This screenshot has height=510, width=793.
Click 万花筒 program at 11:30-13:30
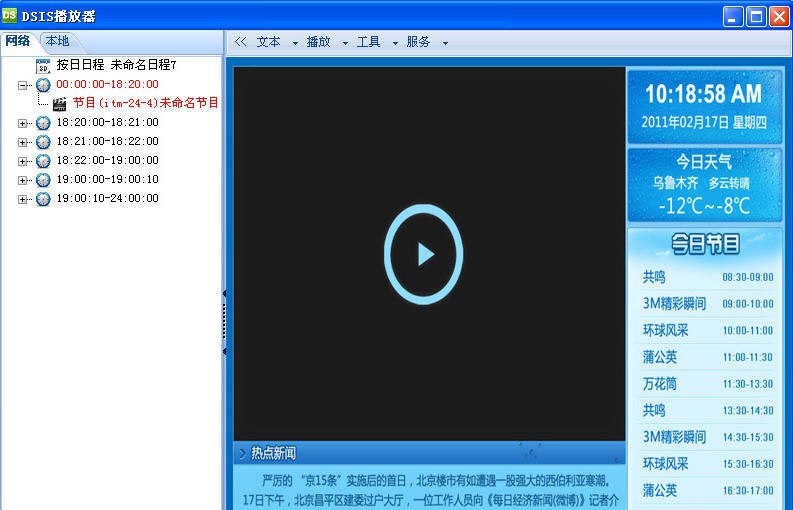point(707,384)
